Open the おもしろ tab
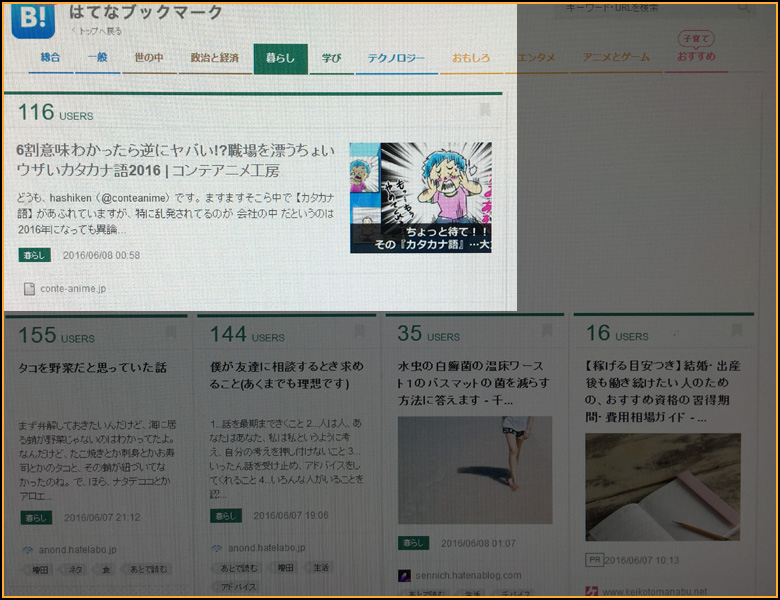The width and height of the screenshot is (780, 600). [471, 58]
